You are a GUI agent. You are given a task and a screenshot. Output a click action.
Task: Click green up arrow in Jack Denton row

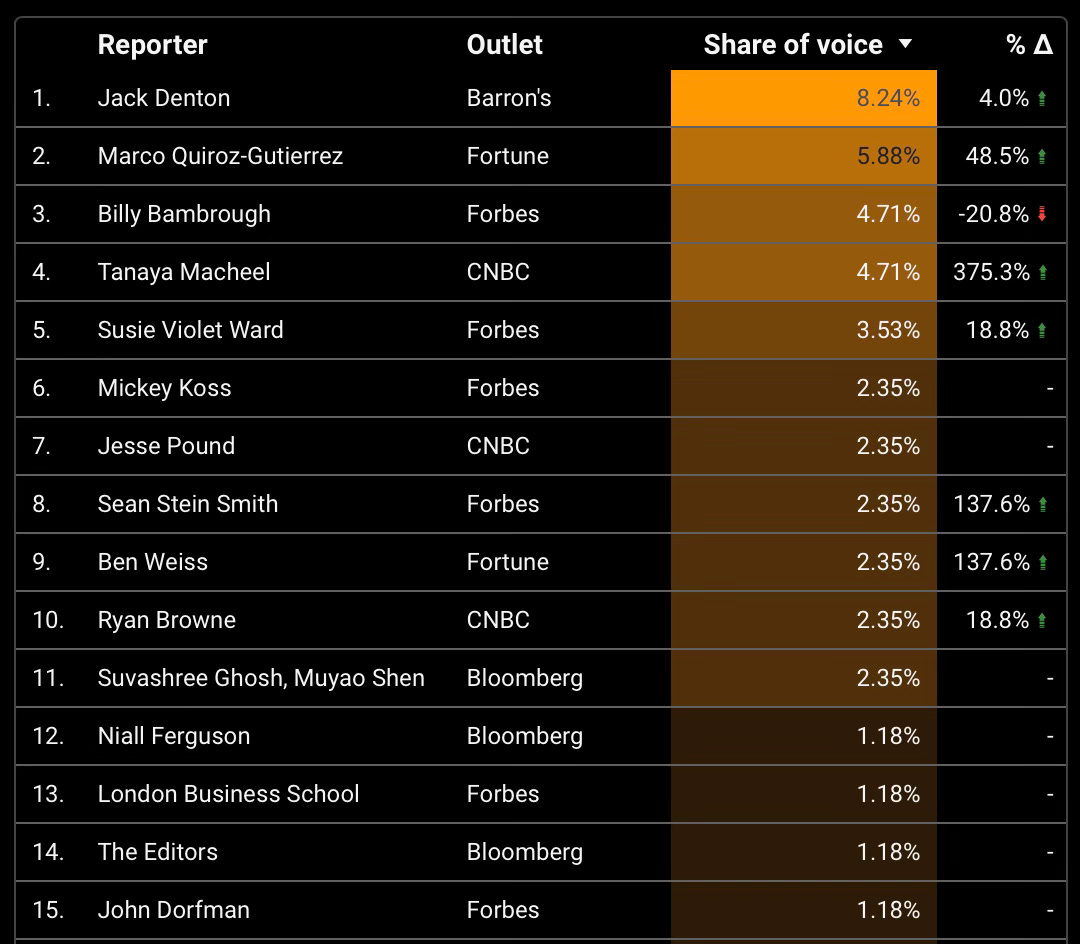point(1043,98)
